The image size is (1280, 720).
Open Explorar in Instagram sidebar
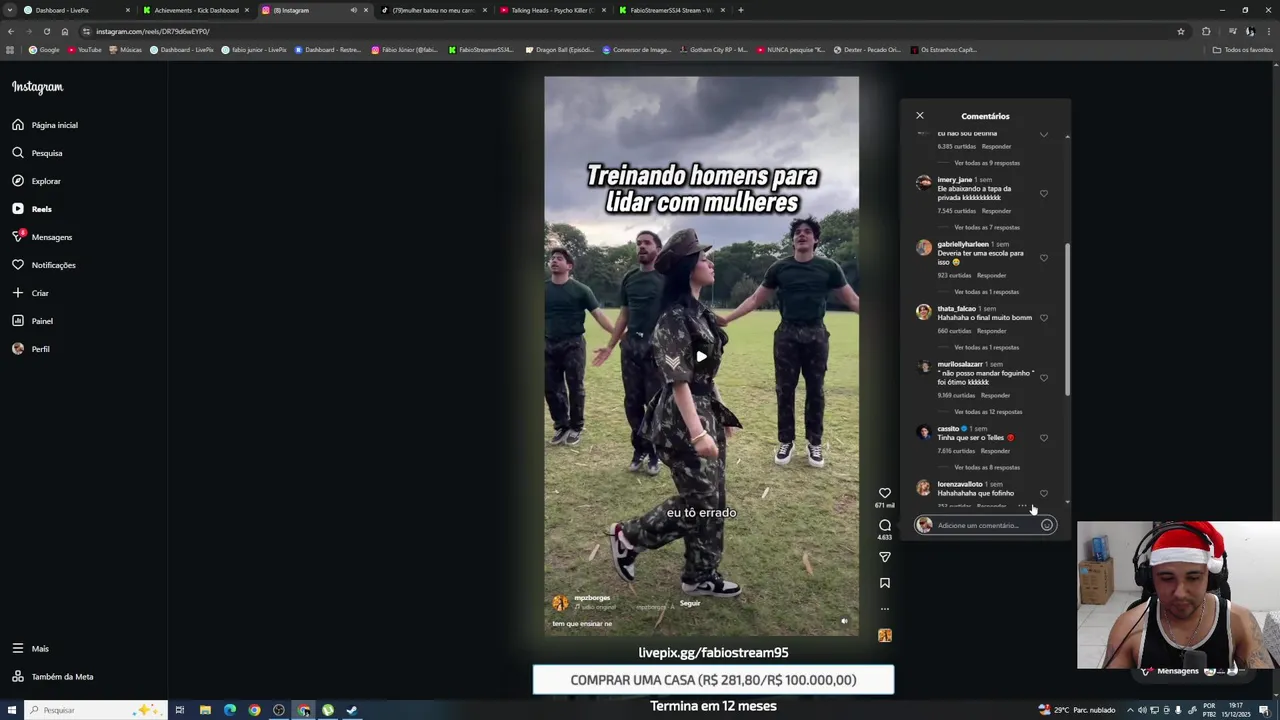coord(37,181)
